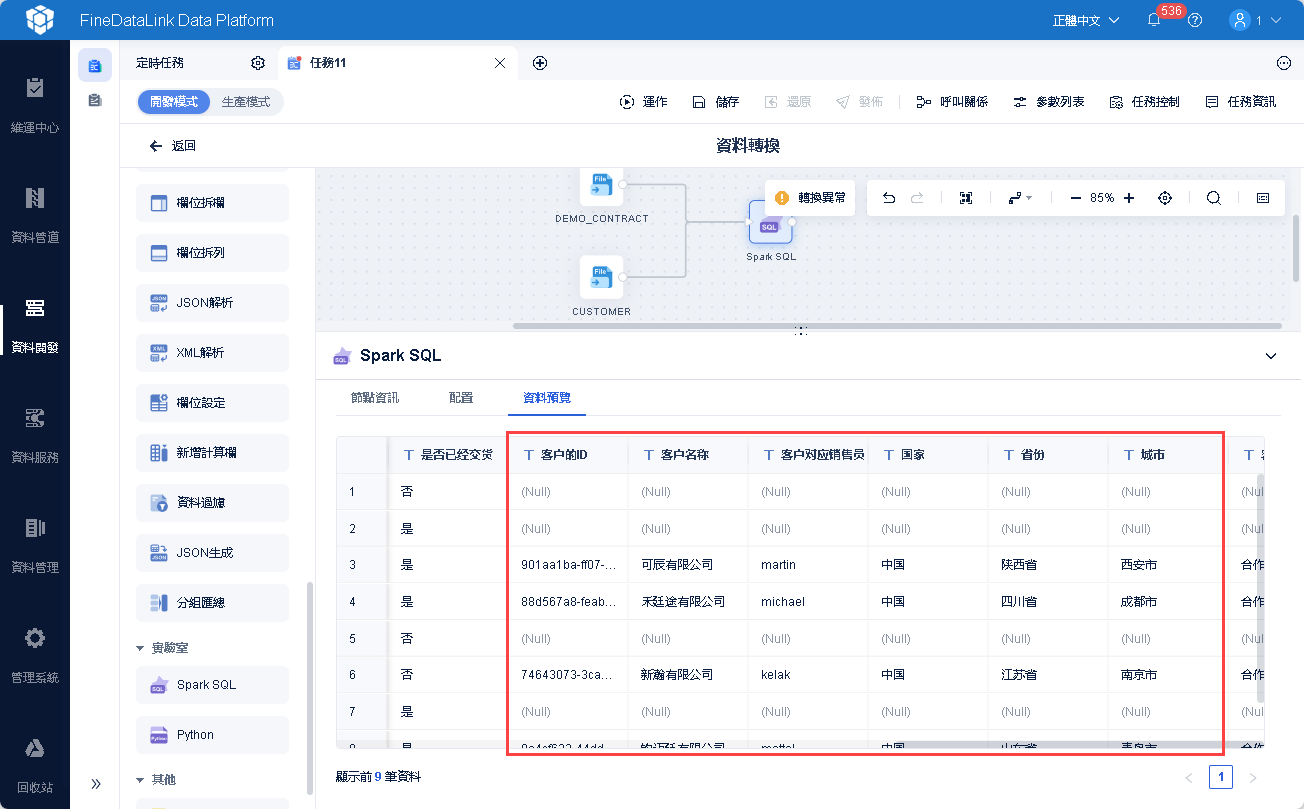Click the 可辰有限公司 cell
Image resolution: width=1304 pixels, height=809 pixels.
(x=688, y=565)
